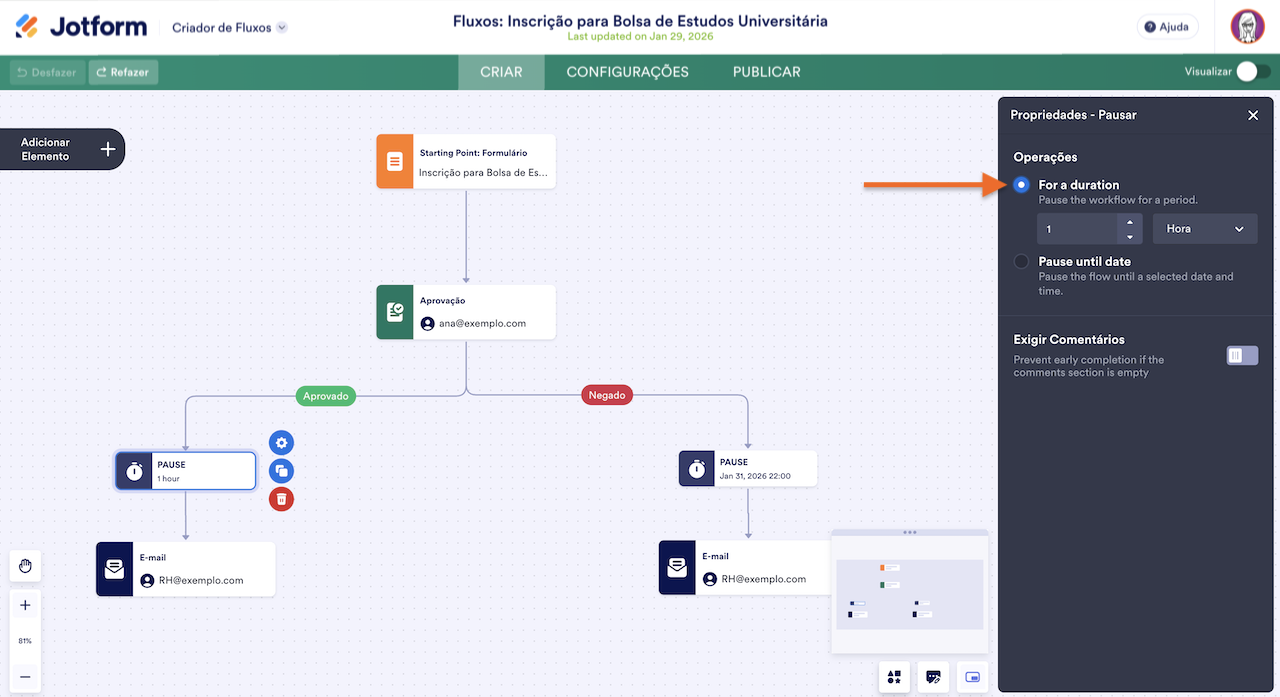Screen dimensions: 1280x697
Task: Increase the duration value with up arrow
Action: (1129, 222)
